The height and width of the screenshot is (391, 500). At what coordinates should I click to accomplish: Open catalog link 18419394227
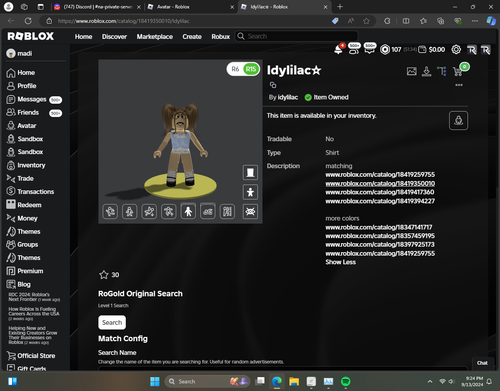380,201
